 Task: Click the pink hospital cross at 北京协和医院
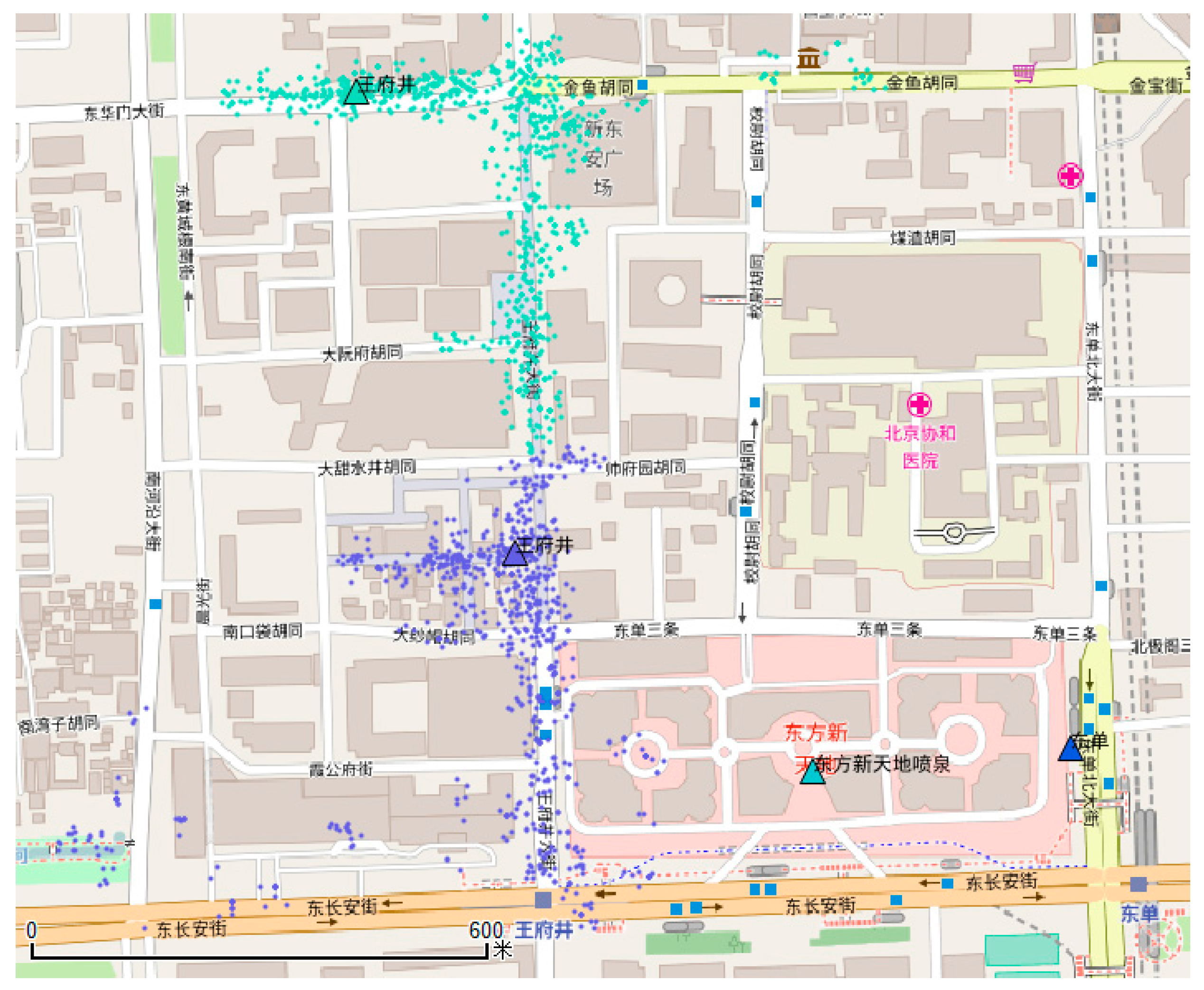(919, 405)
